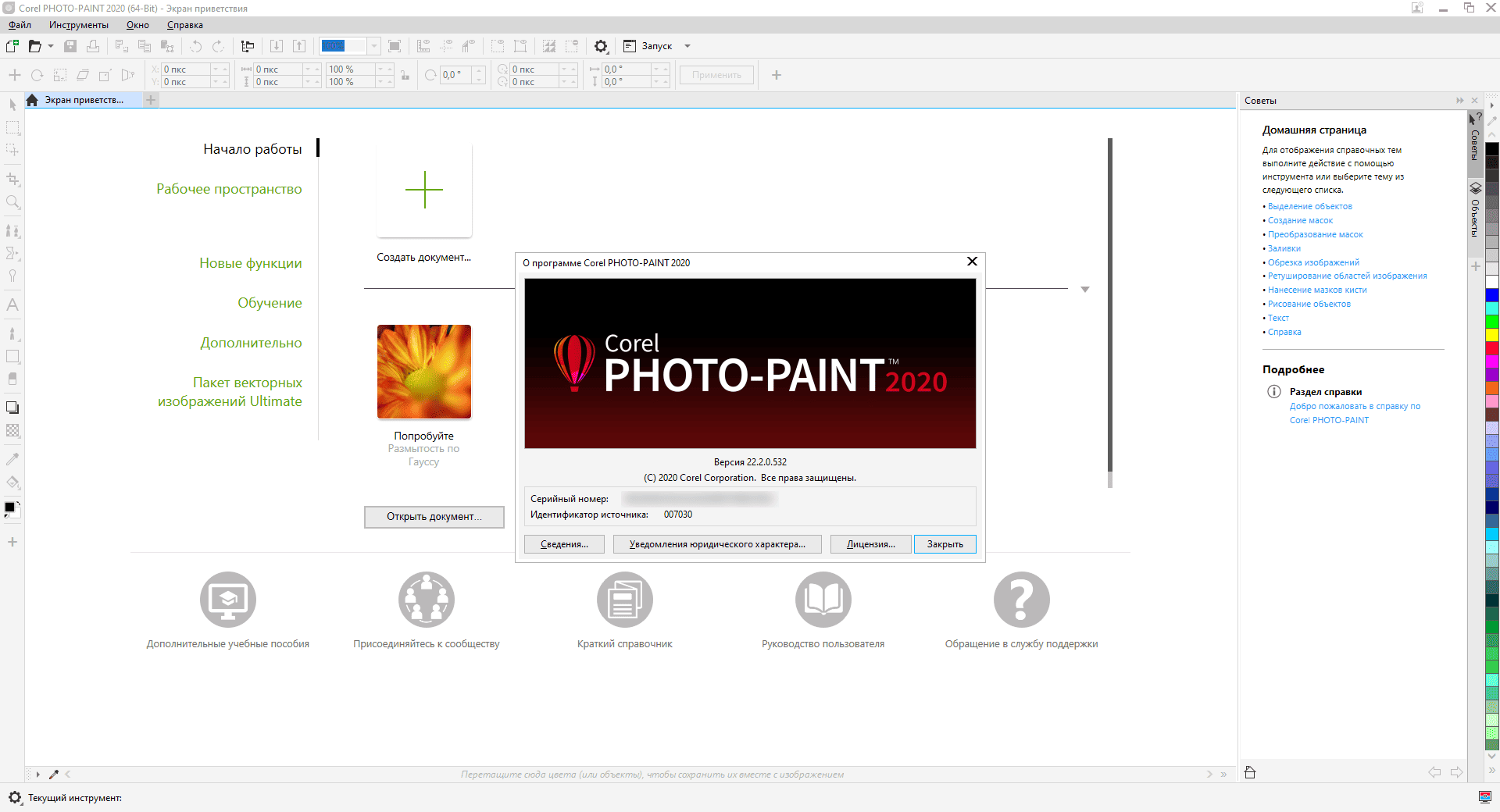The height and width of the screenshot is (812, 1500).
Task: Expand the Open button dropdown arrow
Action: click(51, 46)
